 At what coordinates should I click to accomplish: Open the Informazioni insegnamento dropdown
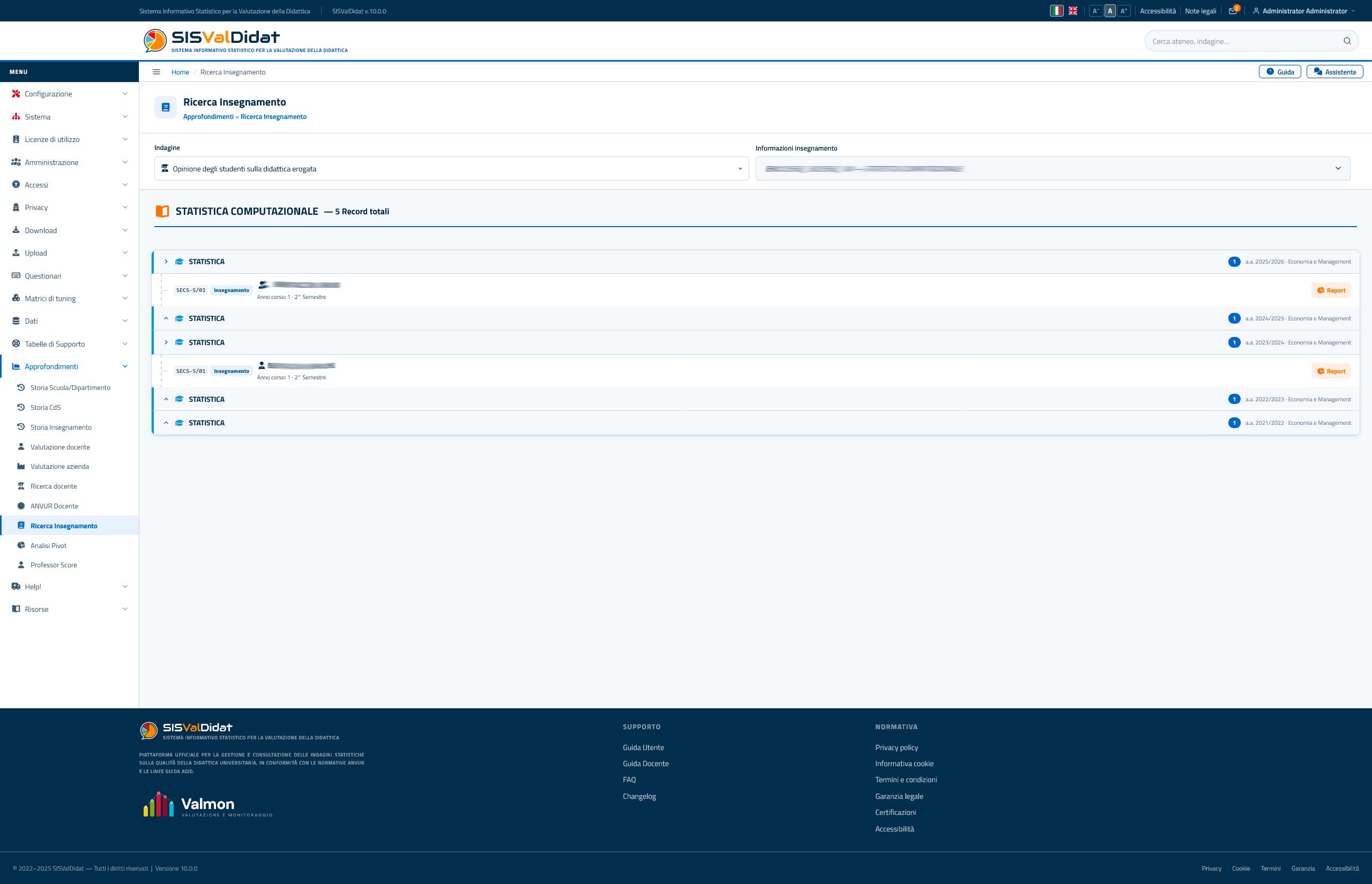tap(1052, 169)
